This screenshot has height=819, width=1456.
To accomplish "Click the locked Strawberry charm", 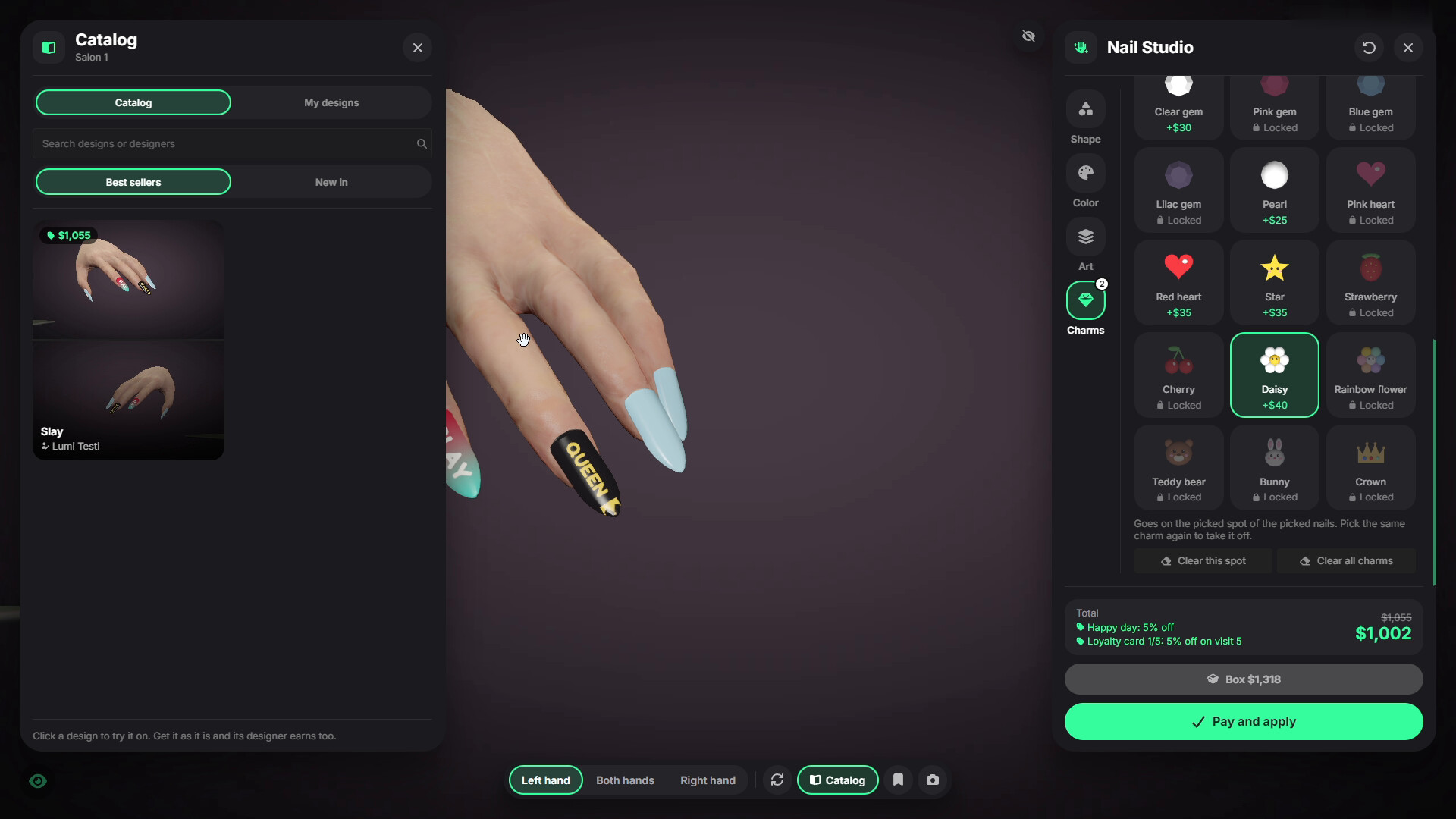I will tap(1370, 282).
